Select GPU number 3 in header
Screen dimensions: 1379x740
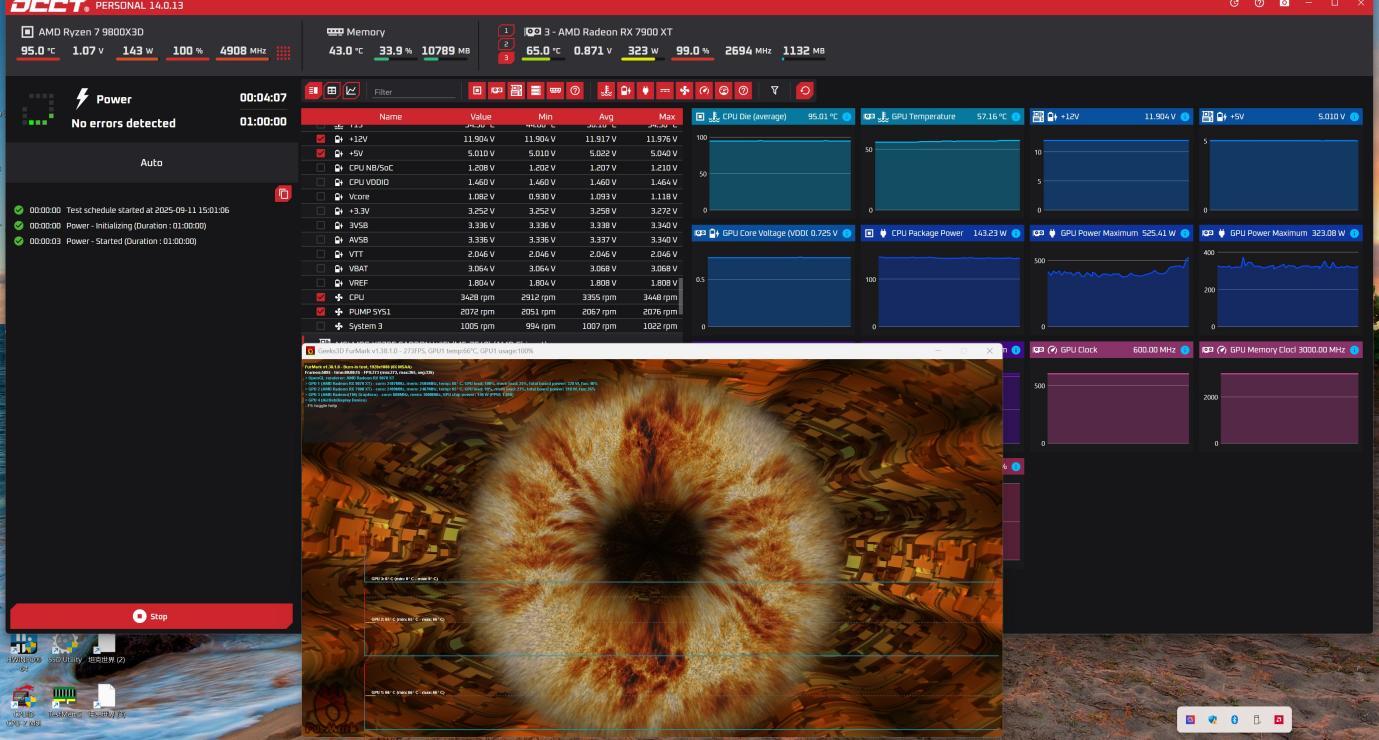coord(506,57)
